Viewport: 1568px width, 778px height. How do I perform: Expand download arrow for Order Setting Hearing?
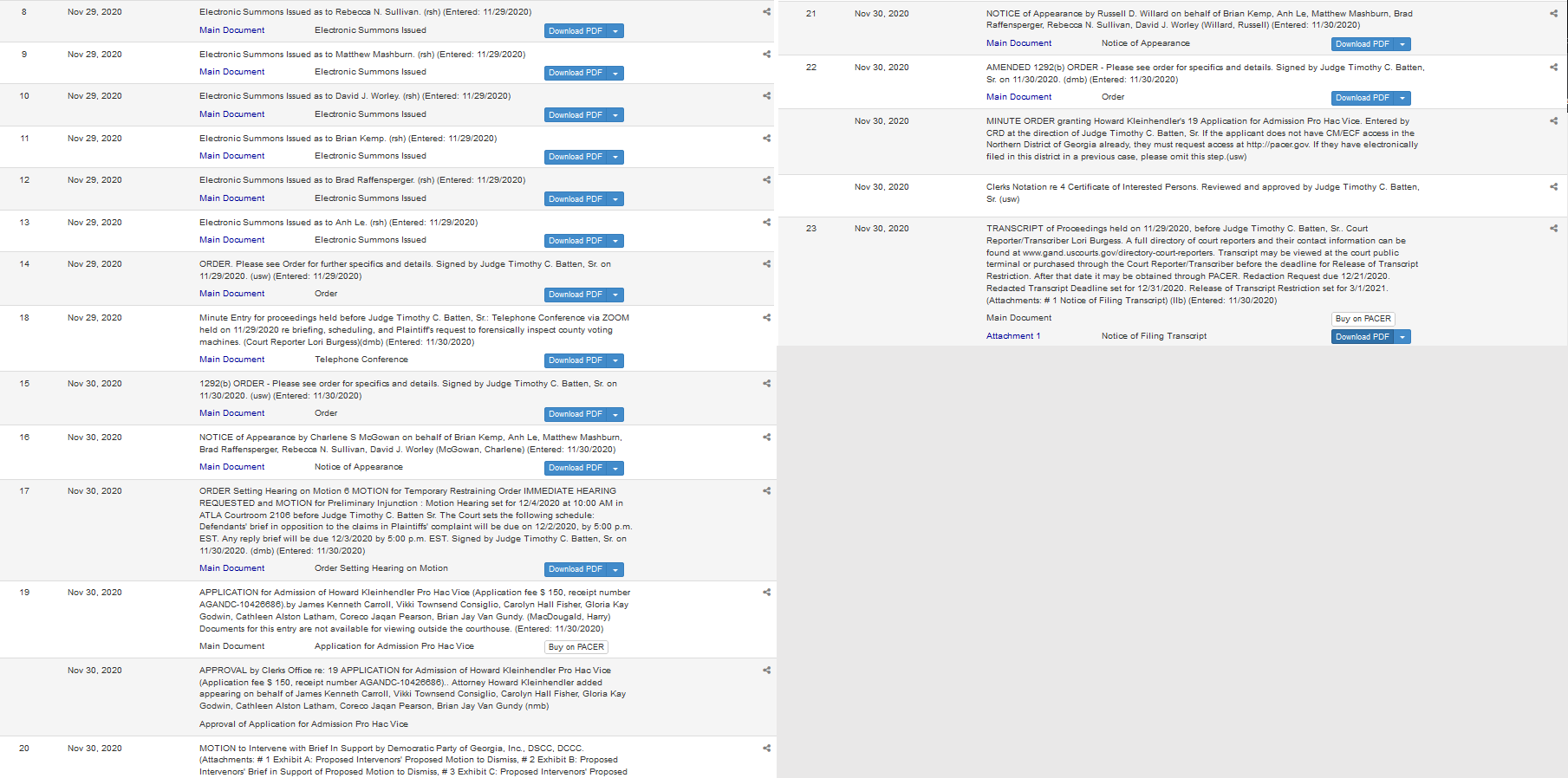(615, 569)
